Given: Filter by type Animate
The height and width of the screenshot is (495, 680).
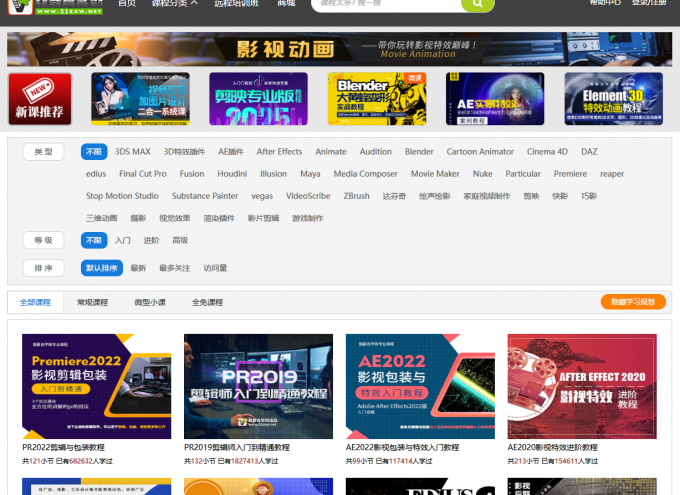Looking at the screenshot, I should tap(331, 152).
